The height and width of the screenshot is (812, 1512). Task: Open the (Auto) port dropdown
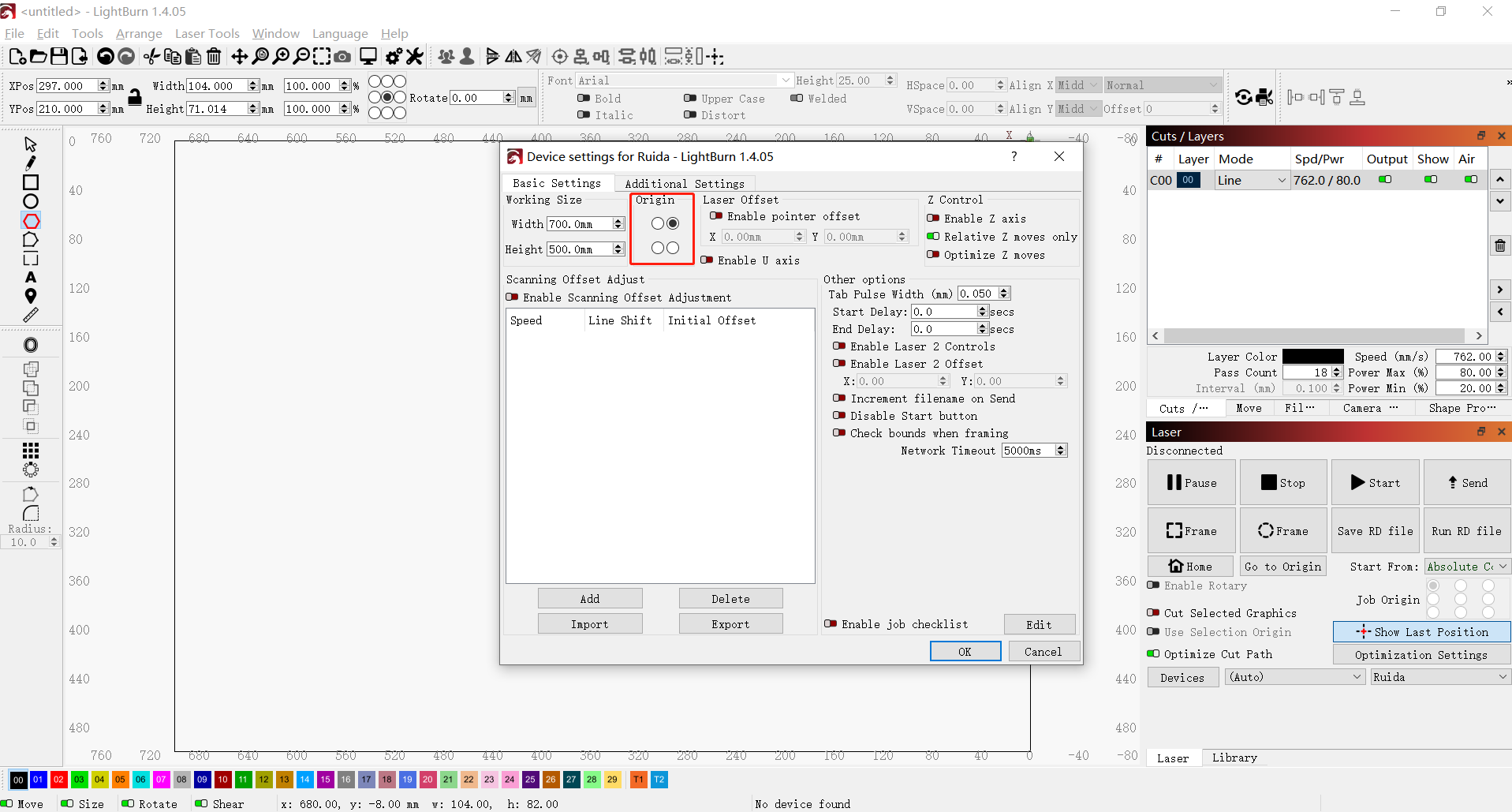click(x=1295, y=677)
